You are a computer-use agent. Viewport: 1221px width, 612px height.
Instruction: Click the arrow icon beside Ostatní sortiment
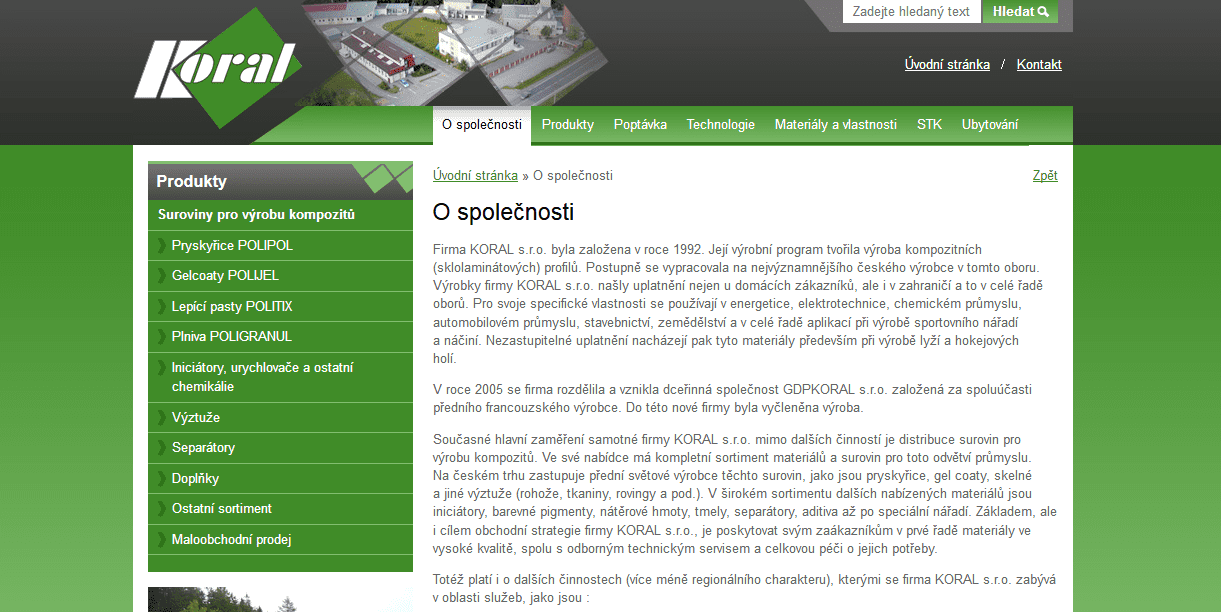(x=161, y=508)
